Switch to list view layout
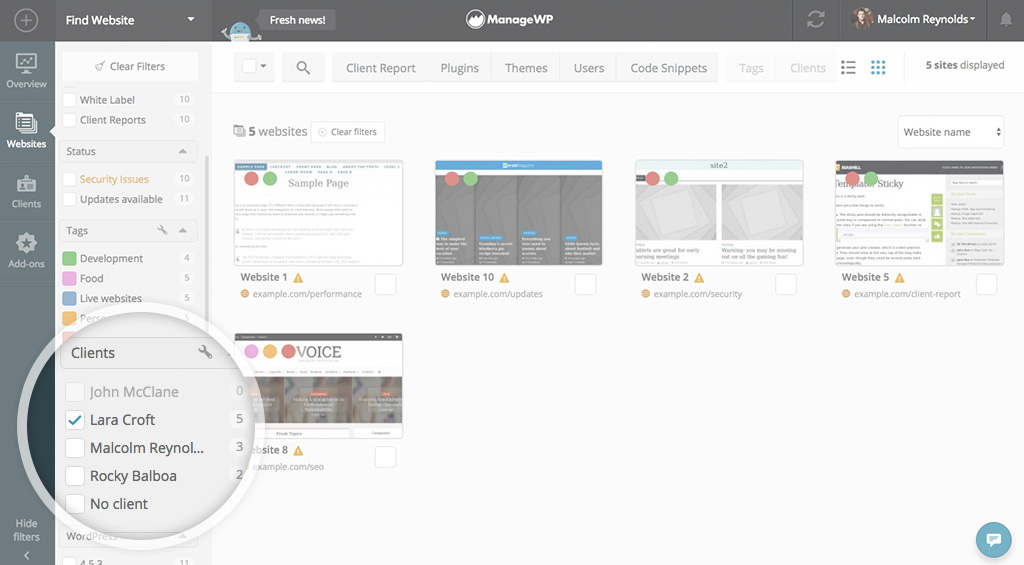The image size is (1024, 565). pyautogui.click(x=848, y=68)
